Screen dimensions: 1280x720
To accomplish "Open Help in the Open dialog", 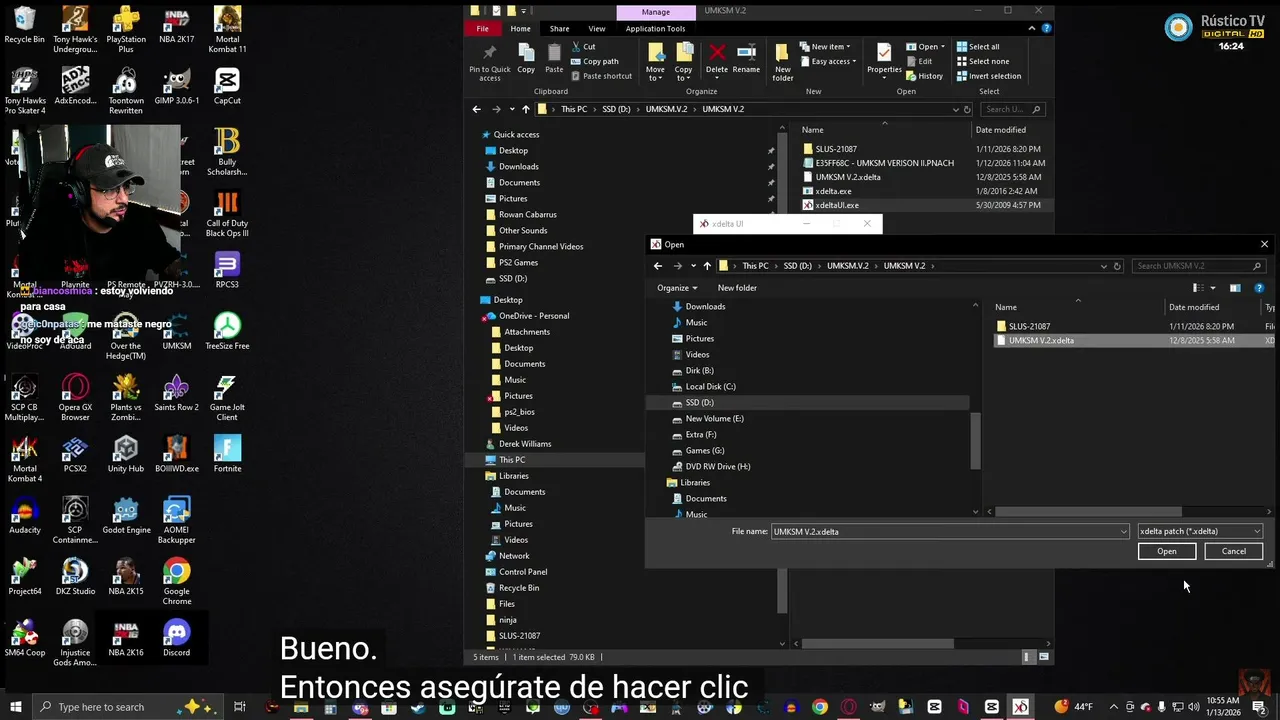I will tap(1258, 288).
